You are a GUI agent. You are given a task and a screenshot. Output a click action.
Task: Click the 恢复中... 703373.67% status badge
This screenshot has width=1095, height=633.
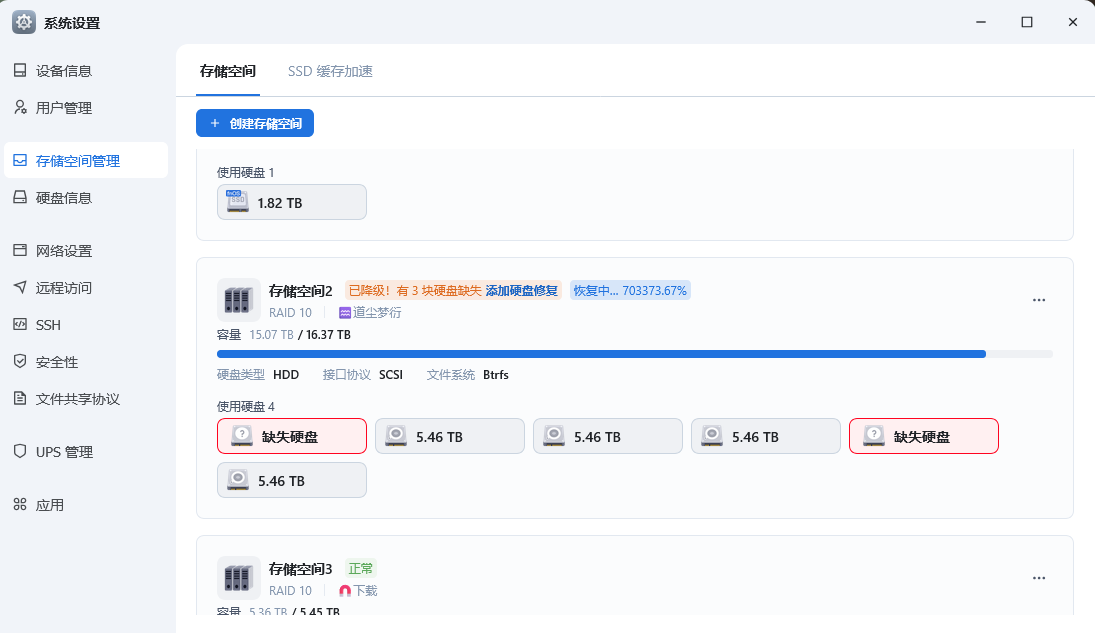coord(630,291)
